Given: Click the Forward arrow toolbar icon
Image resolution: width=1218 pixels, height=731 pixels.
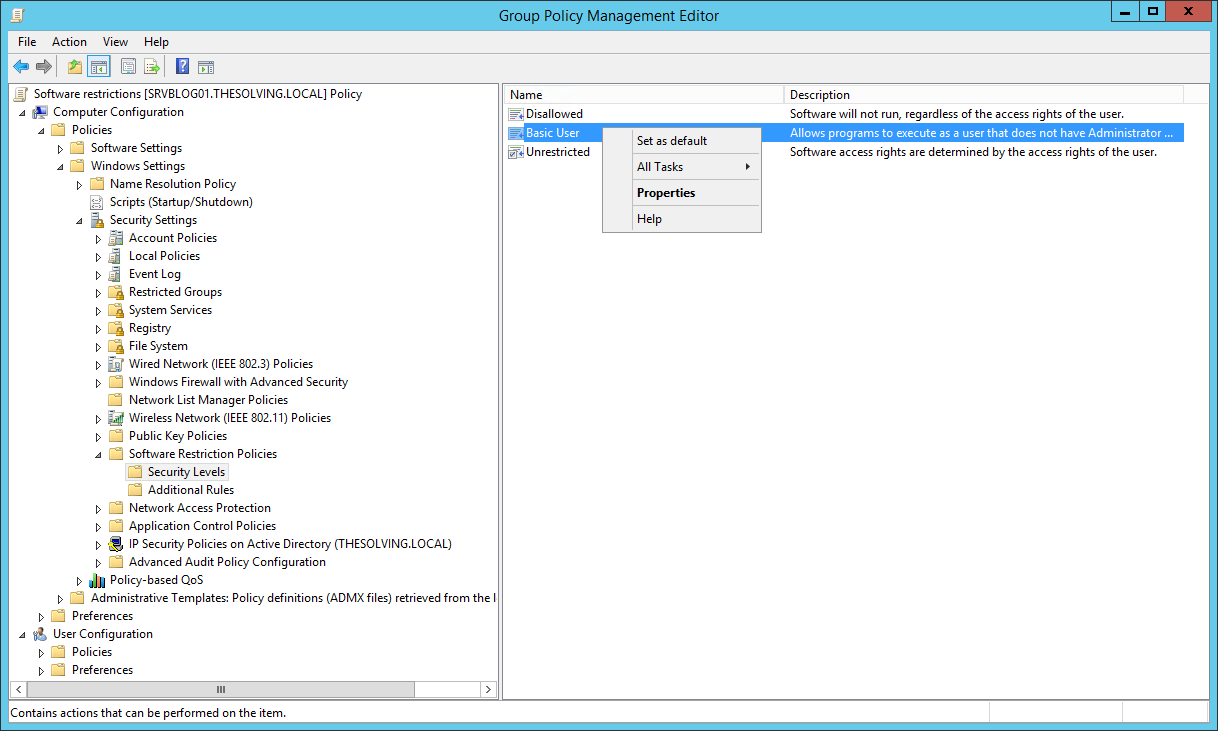Looking at the screenshot, I should (43, 67).
